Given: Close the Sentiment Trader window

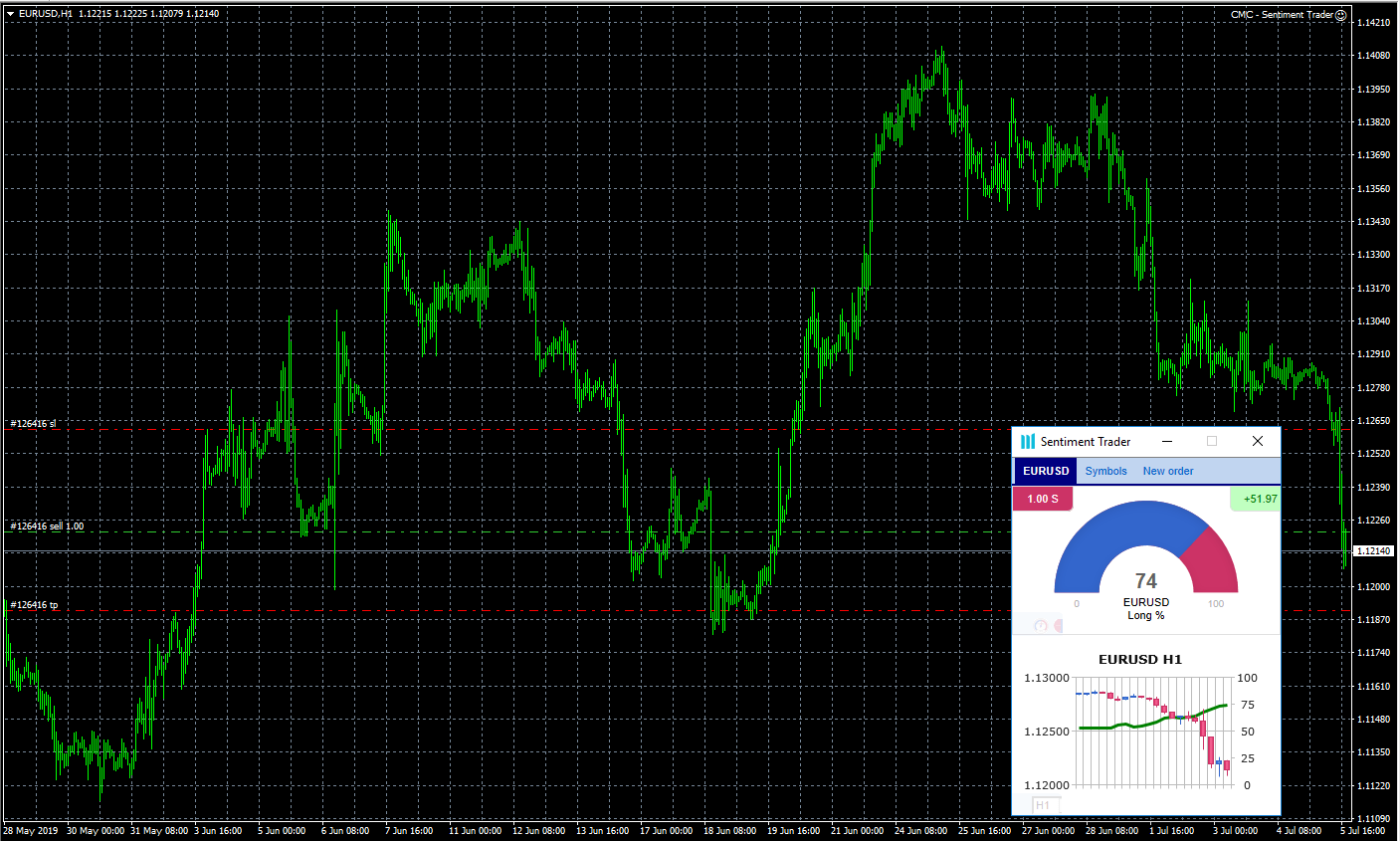Looking at the screenshot, I should [1258, 441].
